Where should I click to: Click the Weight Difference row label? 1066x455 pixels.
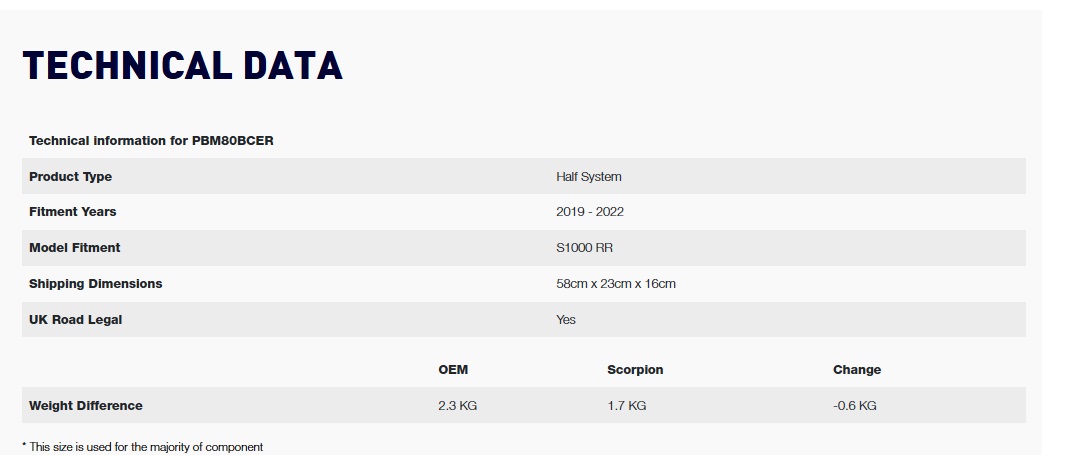86,406
